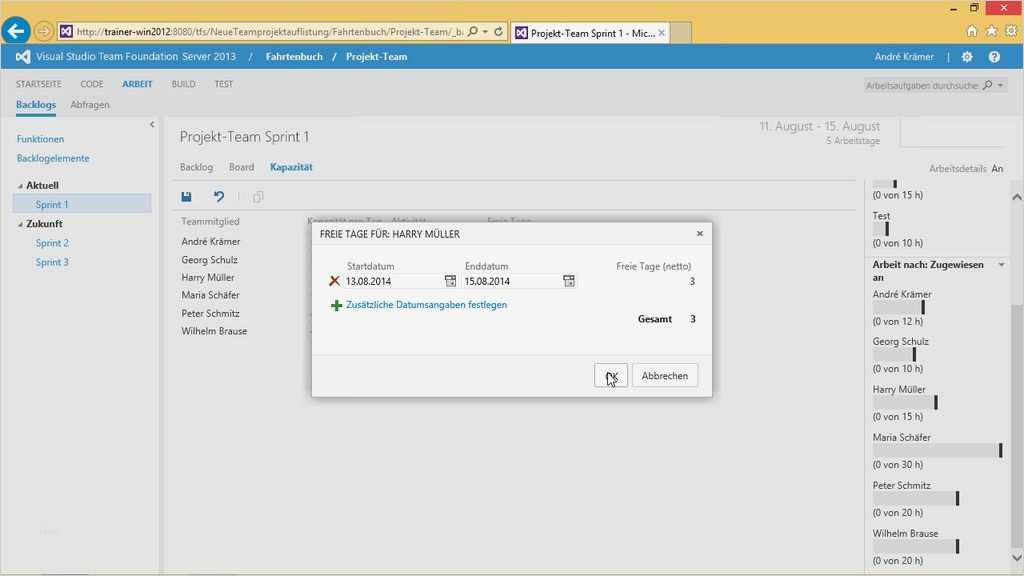Image resolution: width=1024 pixels, height=576 pixels.
Task: Open TFS settings gear next to André Krämer
Action: coord(967,57)
